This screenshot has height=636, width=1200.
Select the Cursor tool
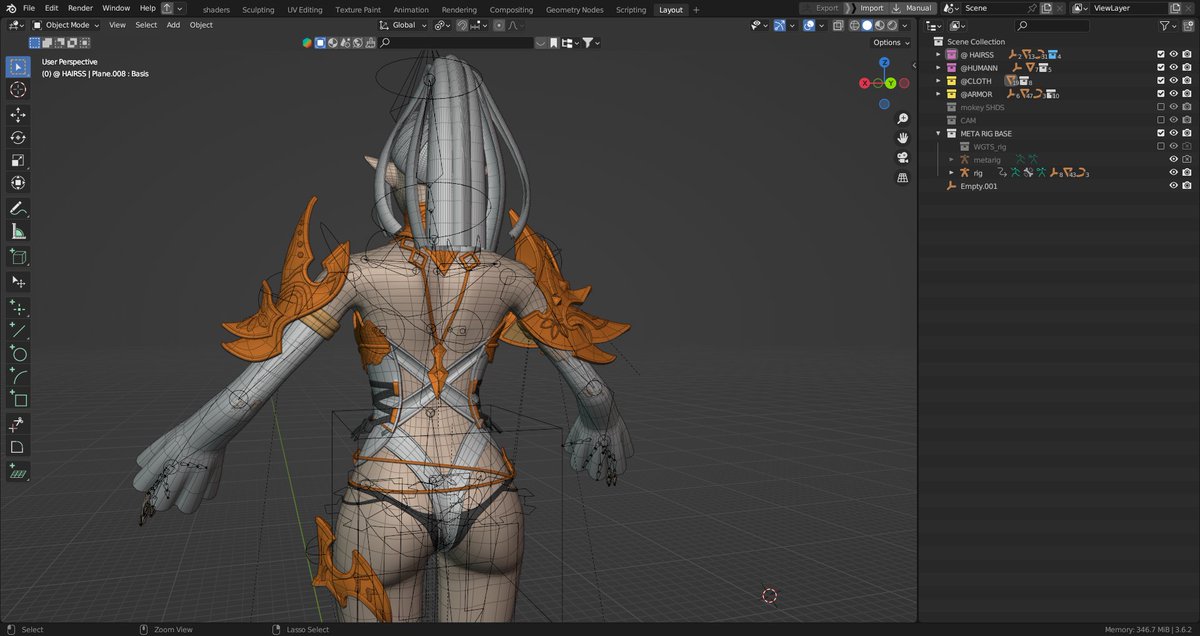click(18, 90)
